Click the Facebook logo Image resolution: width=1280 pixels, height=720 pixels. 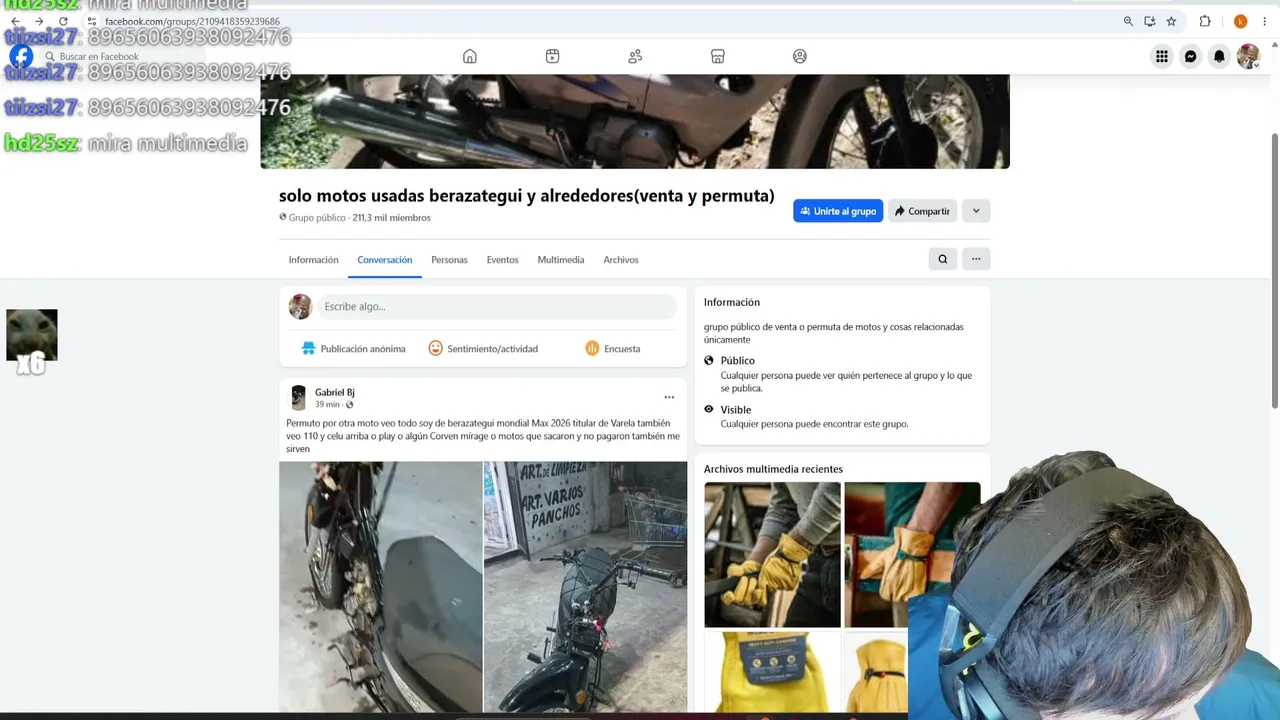(21, 57)
